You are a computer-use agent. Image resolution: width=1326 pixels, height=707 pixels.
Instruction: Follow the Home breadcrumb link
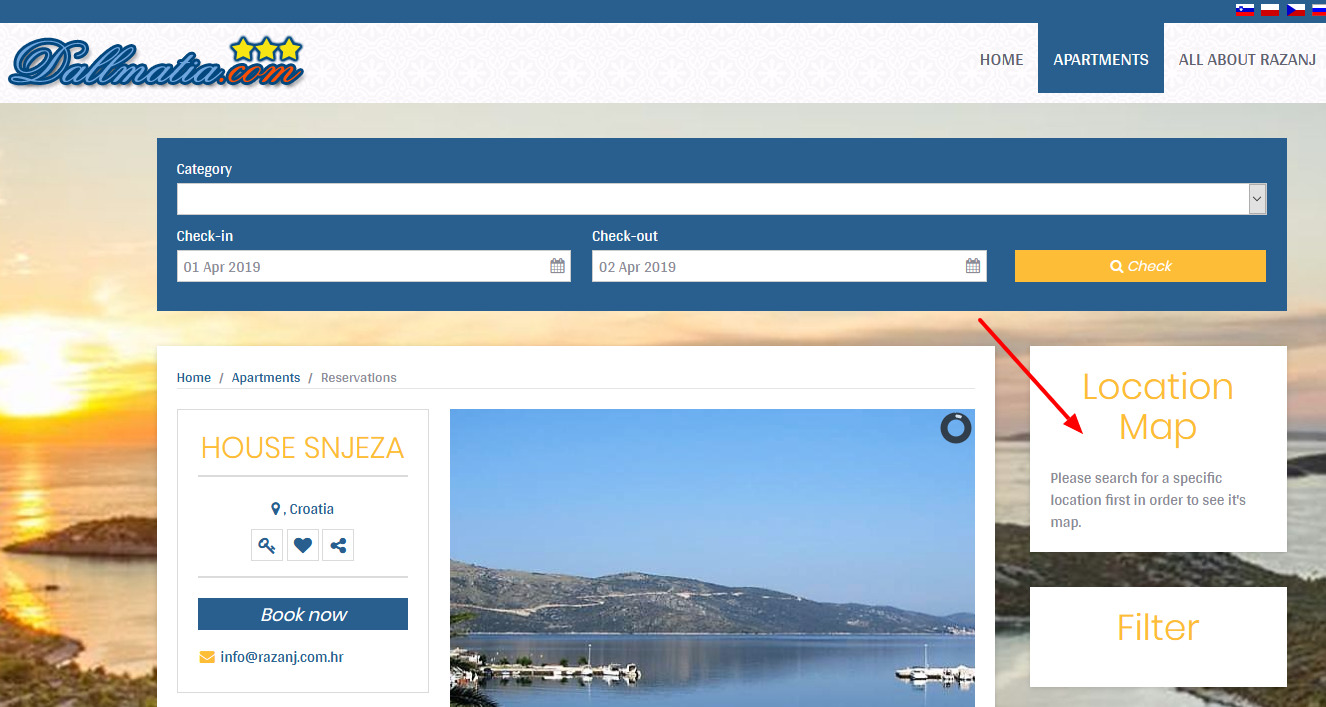tap(194, 378)
